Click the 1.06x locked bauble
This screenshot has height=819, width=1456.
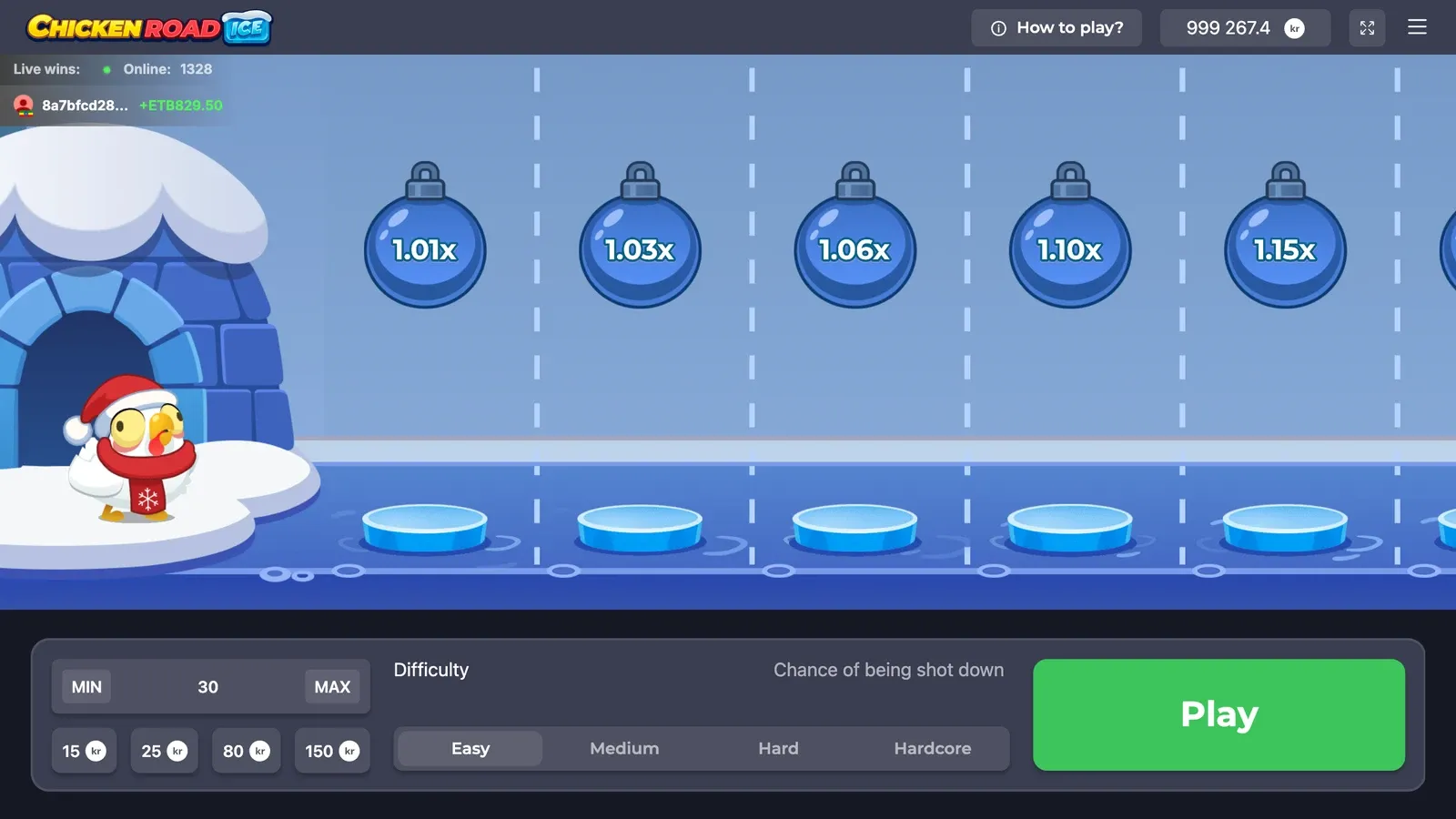click(x=854, y=235)
